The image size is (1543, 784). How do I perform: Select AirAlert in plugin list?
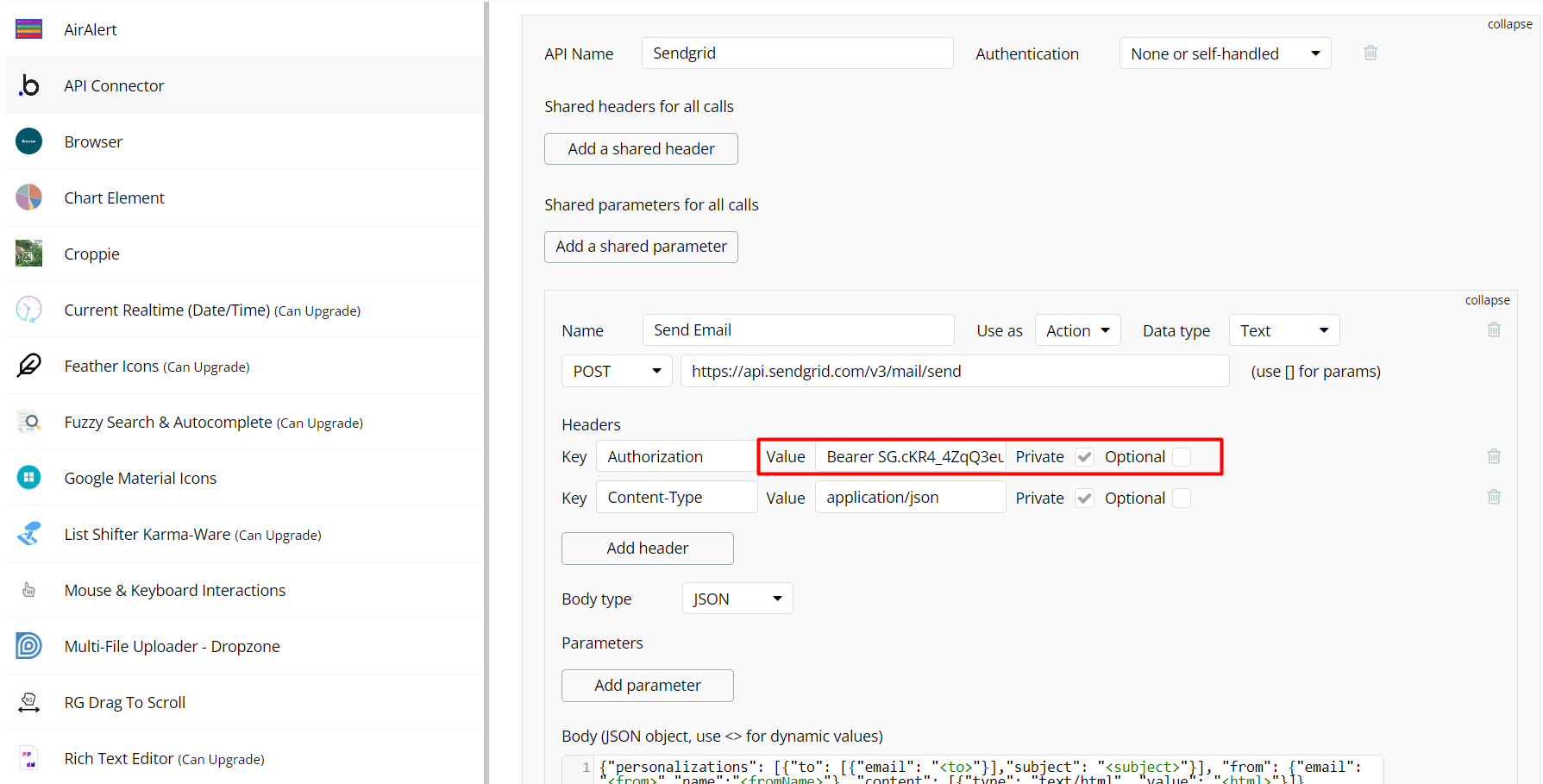click(x=245, y=29)
